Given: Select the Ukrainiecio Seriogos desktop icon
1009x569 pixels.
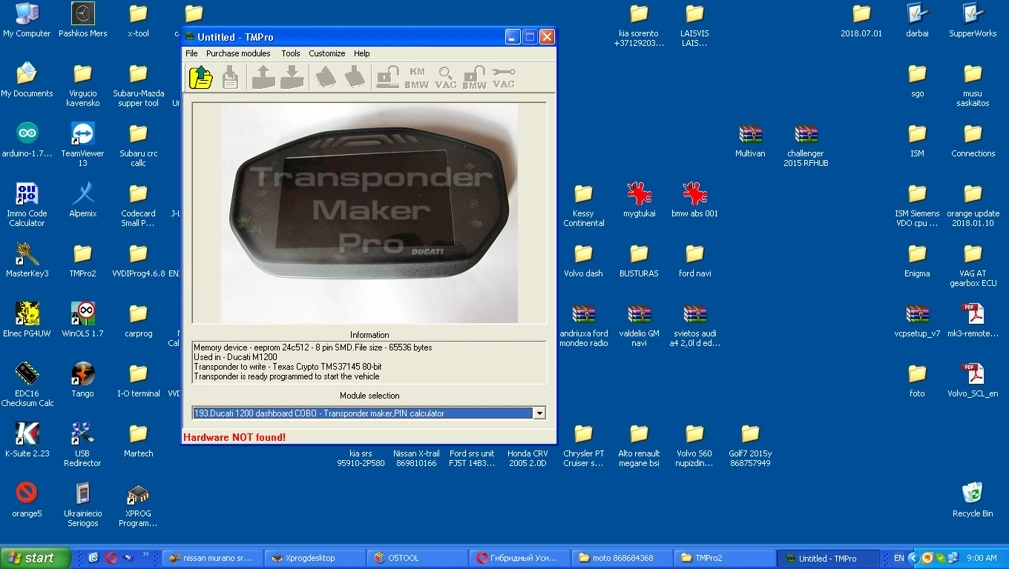Looking at the screenshot, I should point(82,505).
